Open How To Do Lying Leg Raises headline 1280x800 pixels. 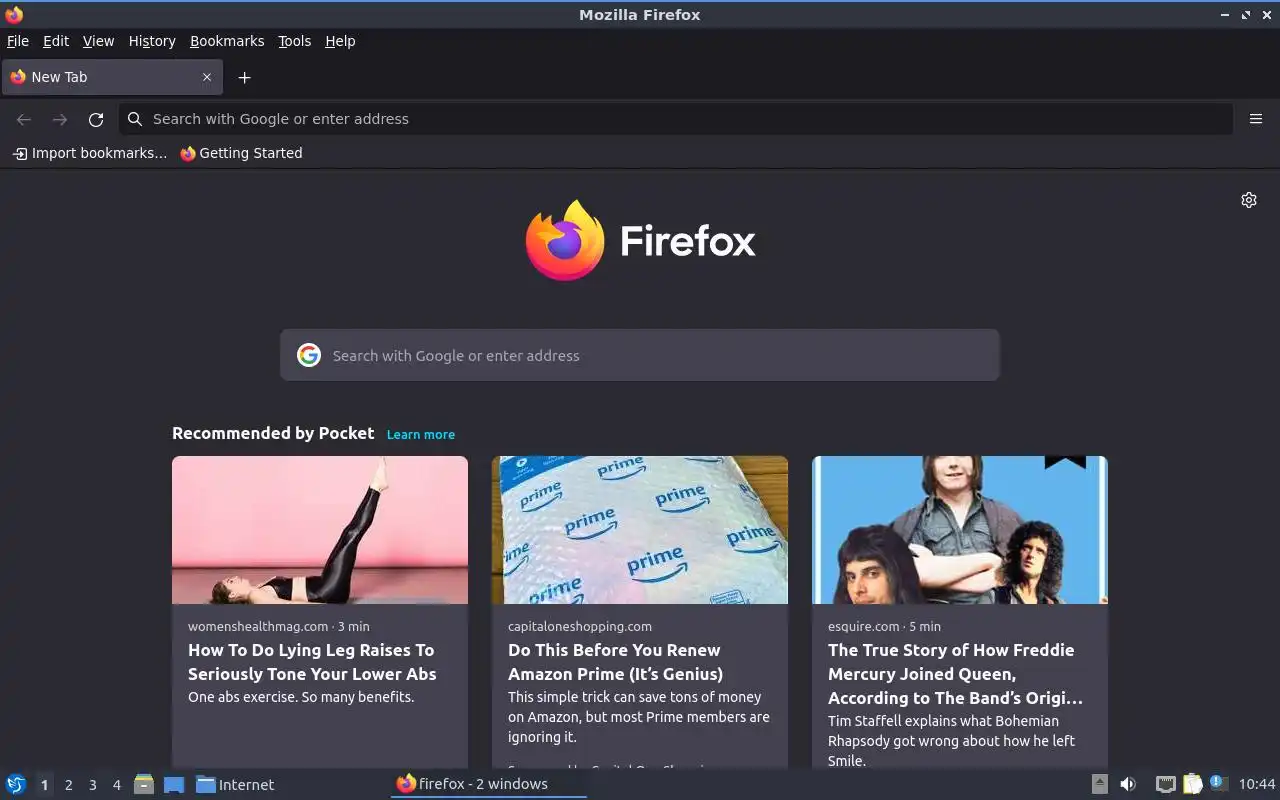point(312,662)
